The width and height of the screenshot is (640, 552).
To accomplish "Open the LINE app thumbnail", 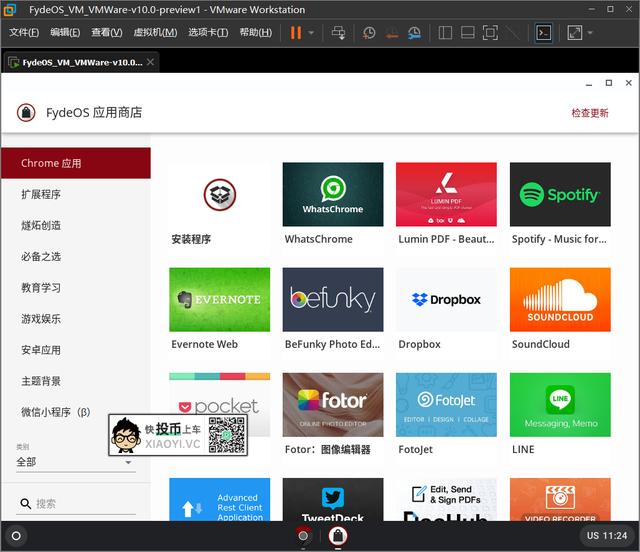I will pyautogui.click(x=560, y=405).
